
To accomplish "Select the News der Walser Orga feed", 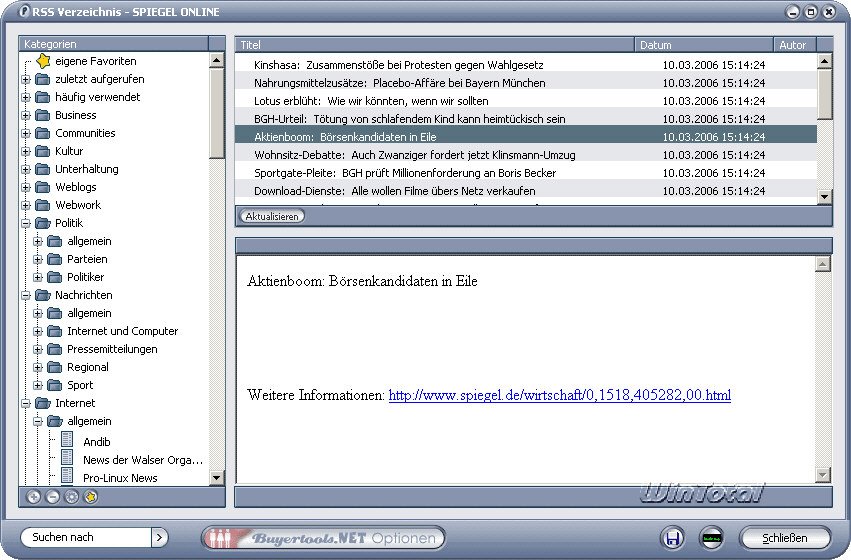I will point(143,460).
